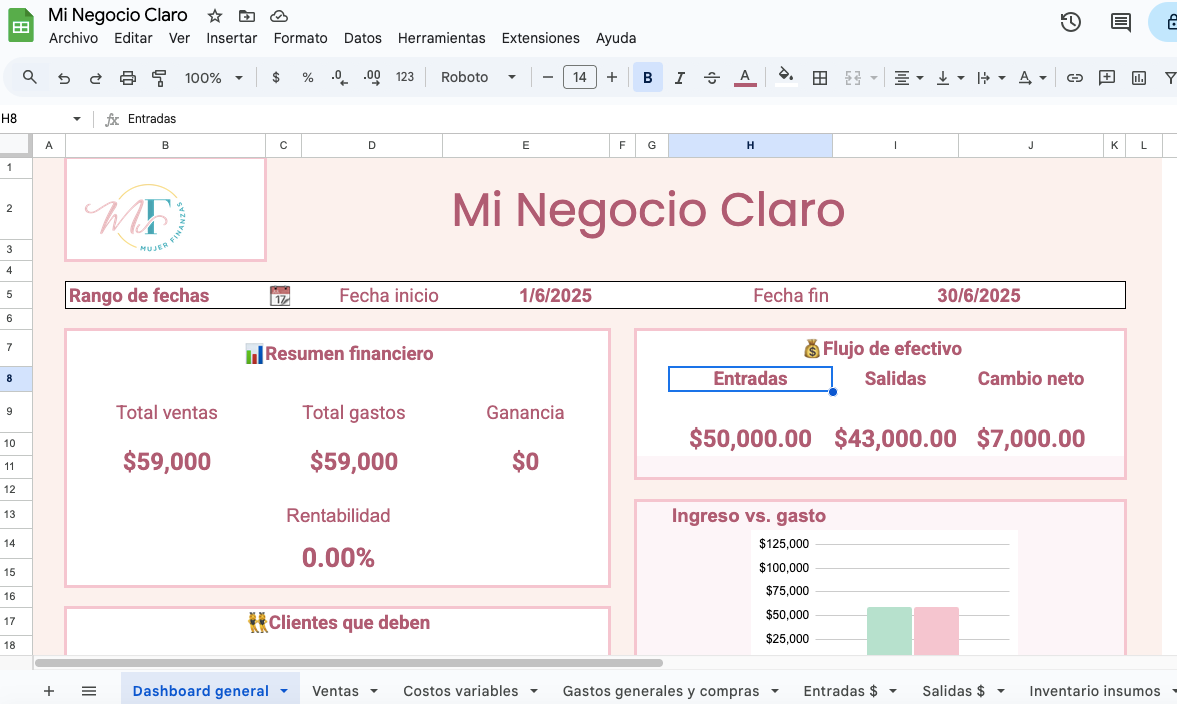
Task: Open the text color picker
Action: 745,77
